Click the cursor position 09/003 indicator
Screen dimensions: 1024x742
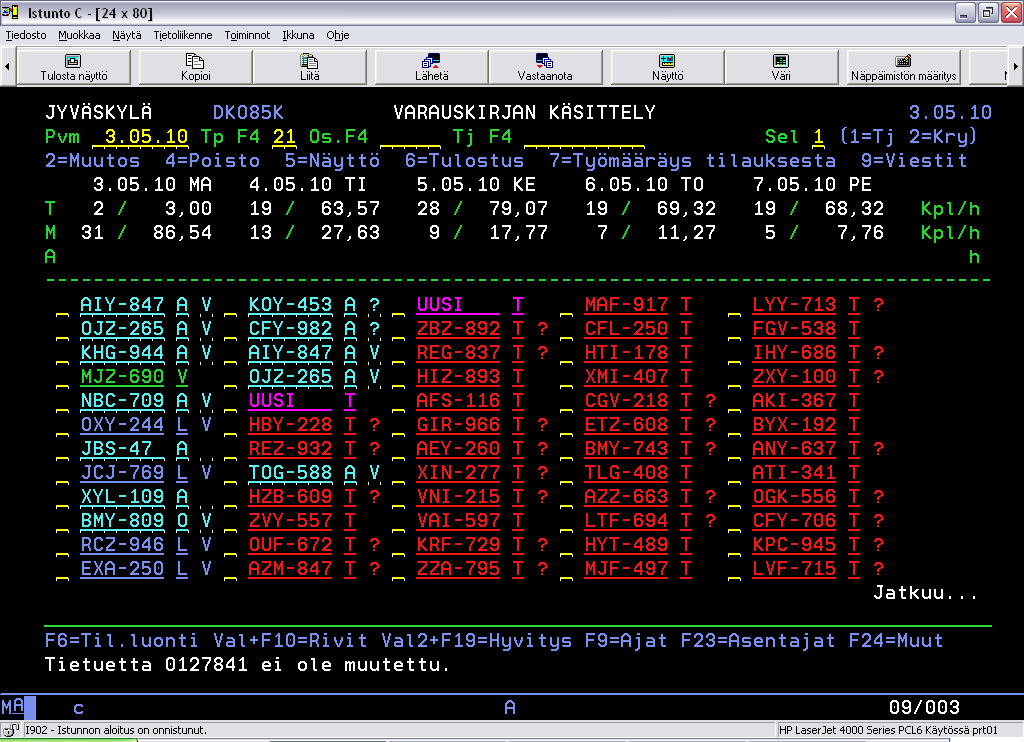924,707
